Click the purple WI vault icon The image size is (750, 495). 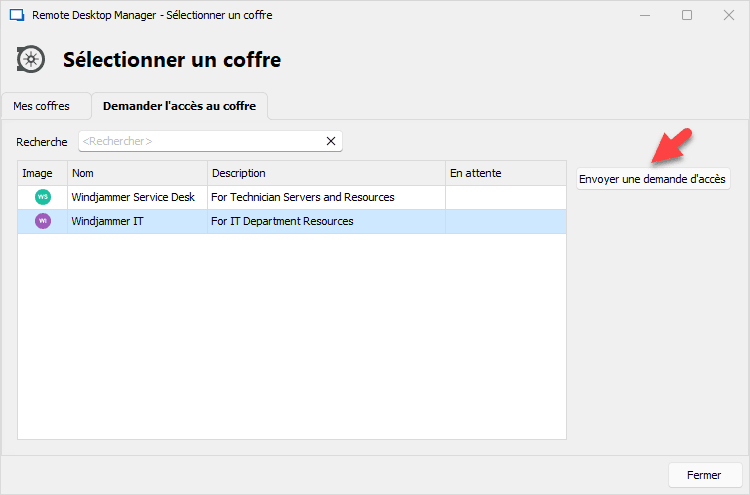click(x=42, y=221)
